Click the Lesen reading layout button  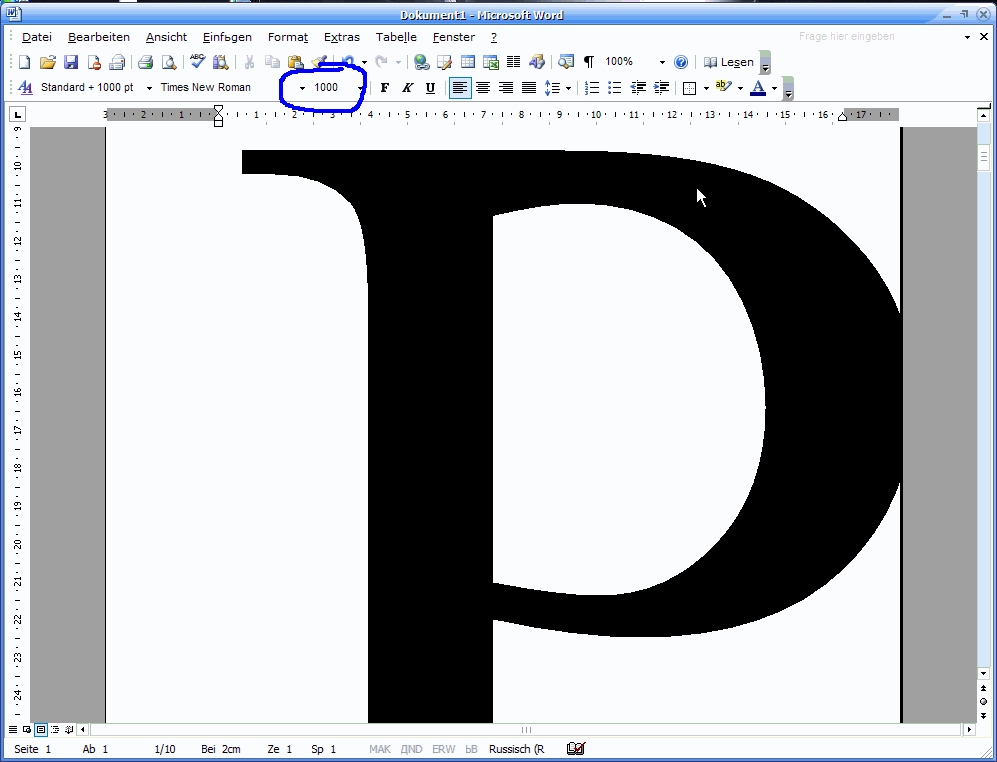(x=728, y=62)
